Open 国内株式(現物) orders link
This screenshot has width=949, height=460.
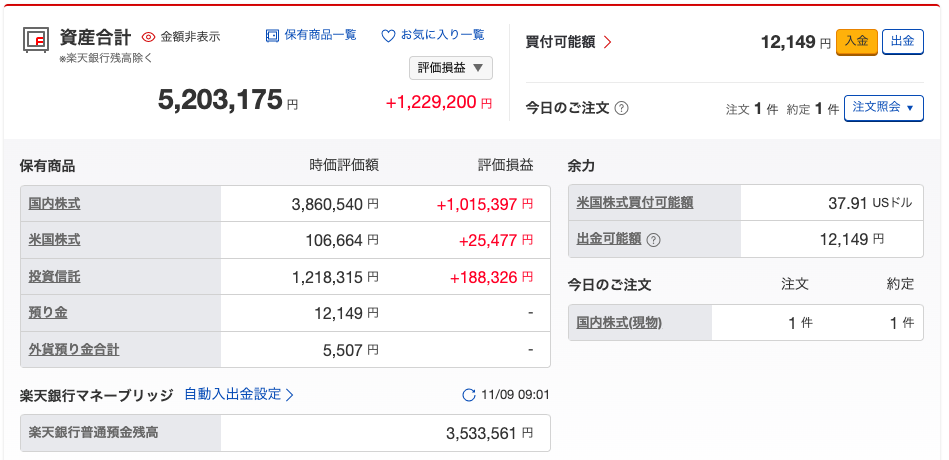coord(619,323)
